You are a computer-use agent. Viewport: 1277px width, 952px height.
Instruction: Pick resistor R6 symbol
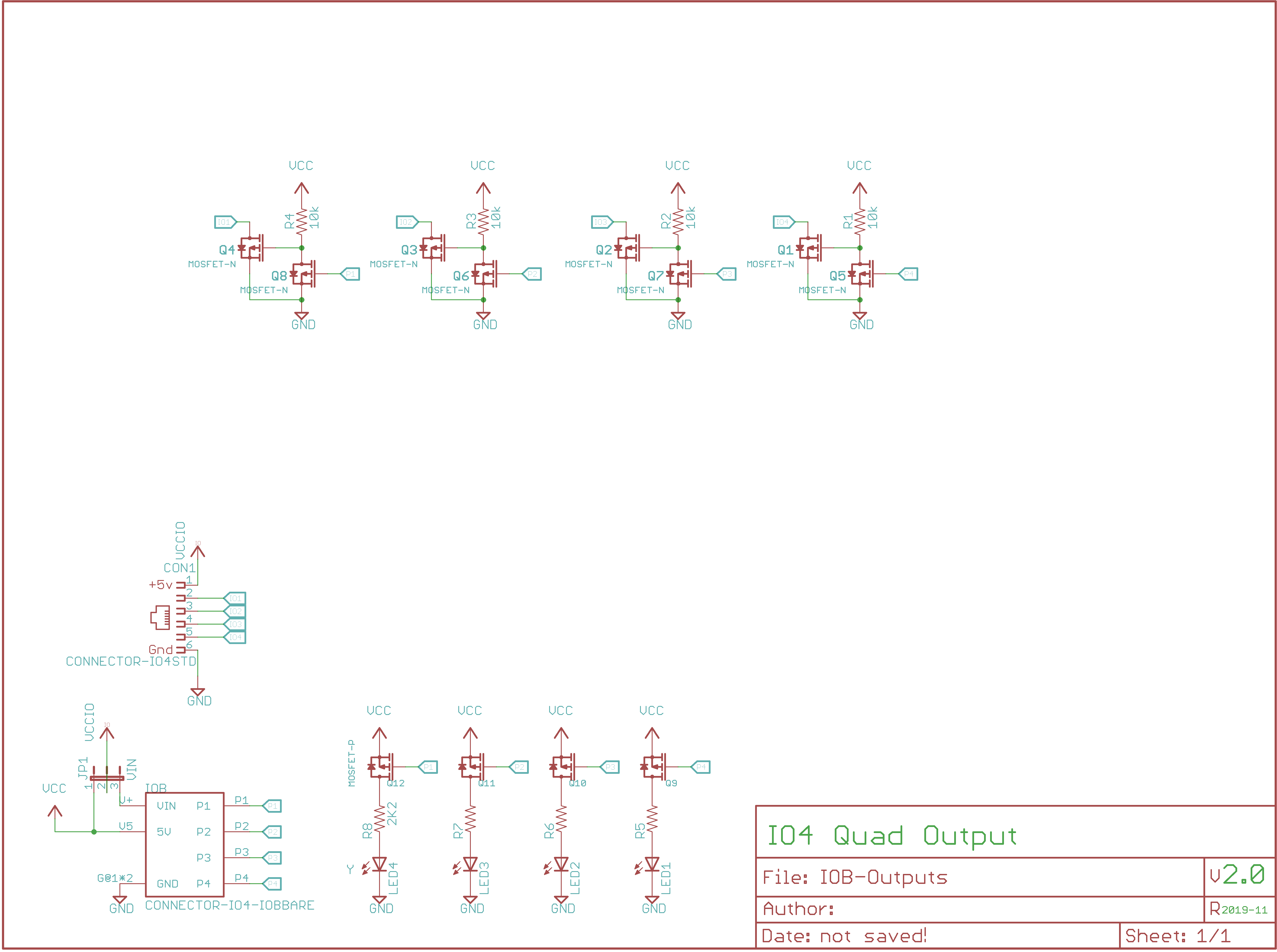[561, 819]
